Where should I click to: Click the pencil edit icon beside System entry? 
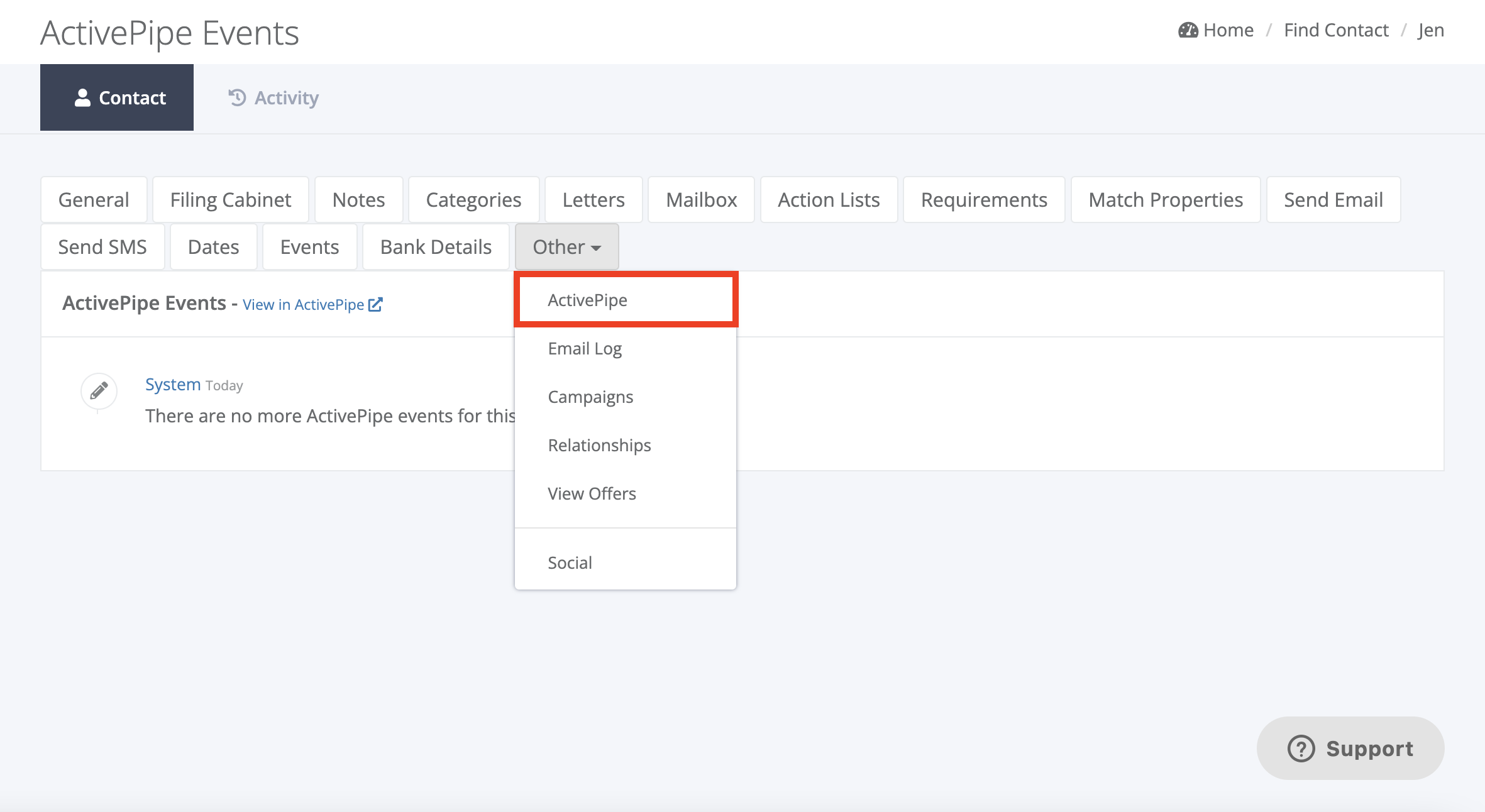tap(98, 390)
